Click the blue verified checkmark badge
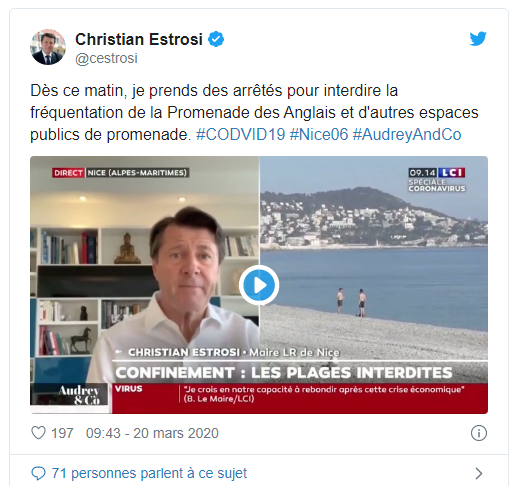The height and width of the screenshot is (486, 509). (x=216, y=39)
